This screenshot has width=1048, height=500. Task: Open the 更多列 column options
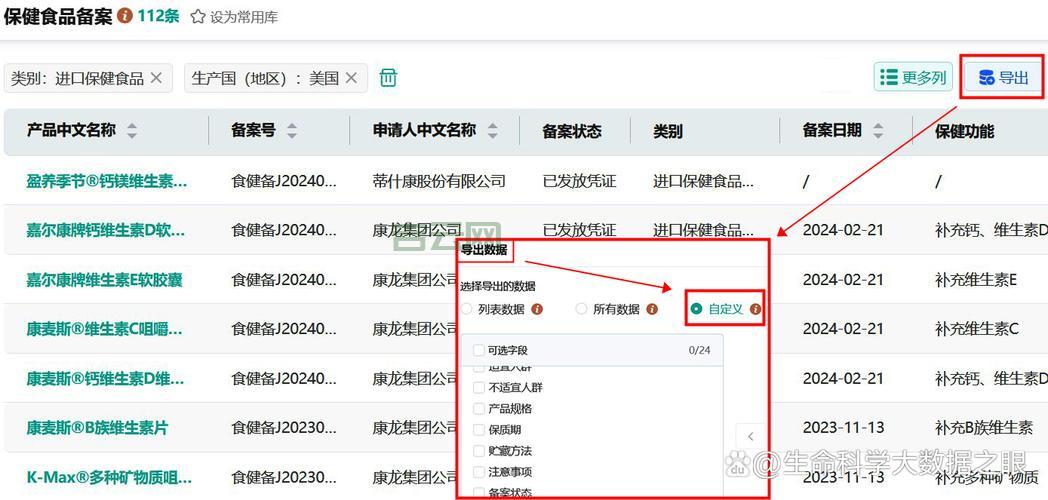(914, 78)
